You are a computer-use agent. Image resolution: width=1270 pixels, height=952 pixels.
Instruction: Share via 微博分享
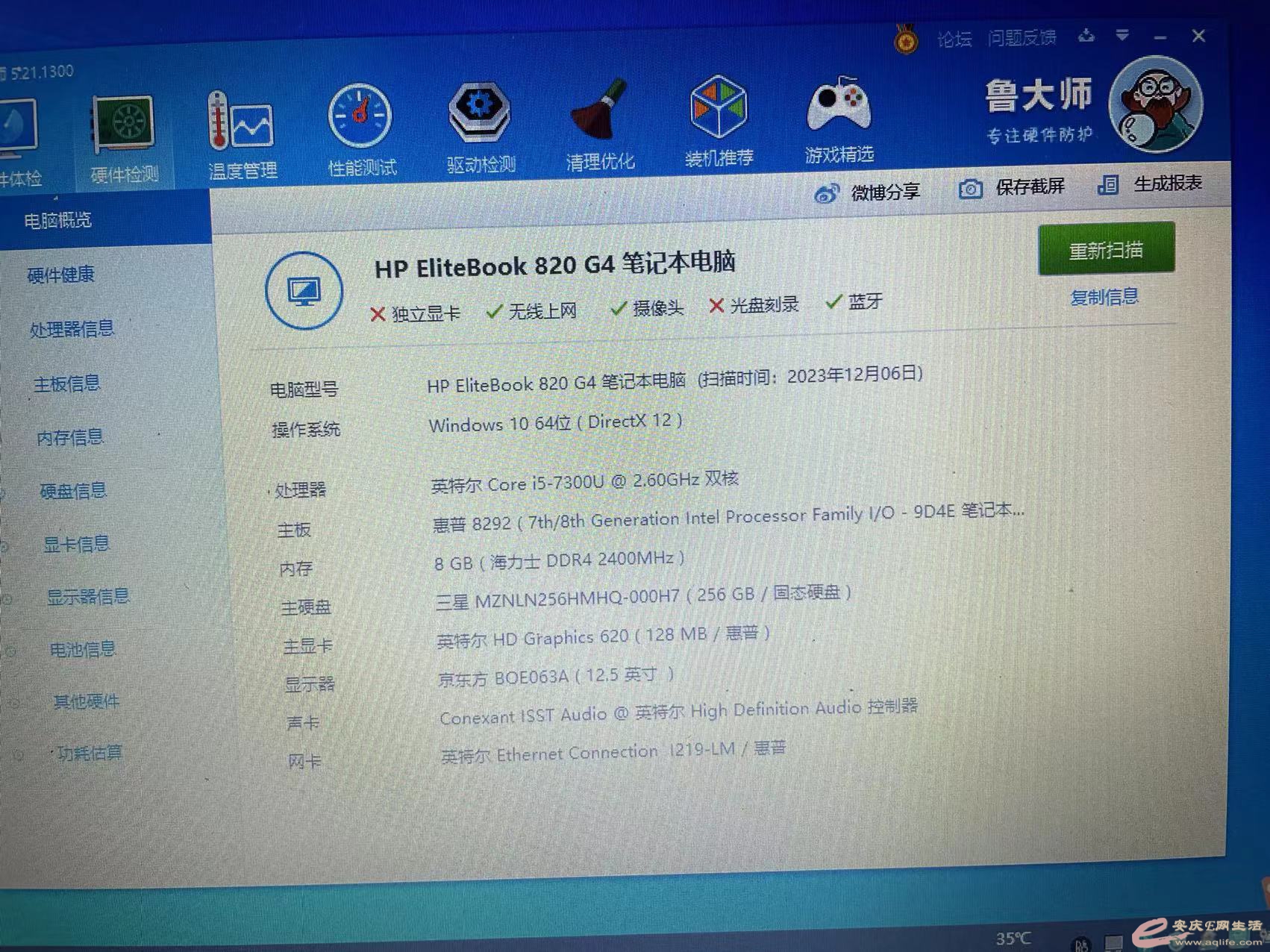(867, 192)
